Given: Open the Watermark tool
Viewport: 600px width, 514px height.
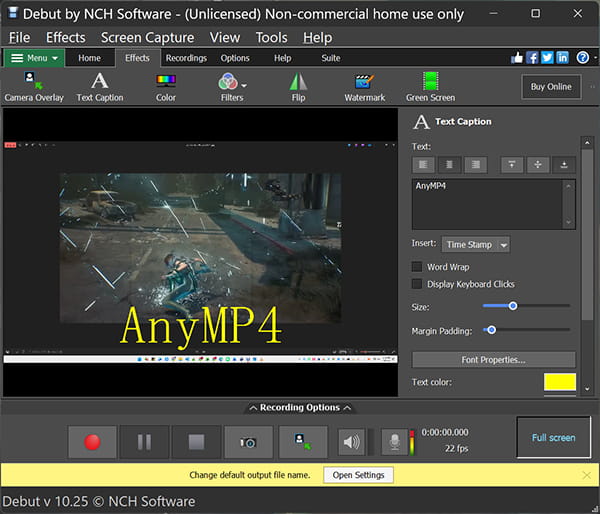Looking at the screenshot, I should pyautogui.click(x=364, y=87).
